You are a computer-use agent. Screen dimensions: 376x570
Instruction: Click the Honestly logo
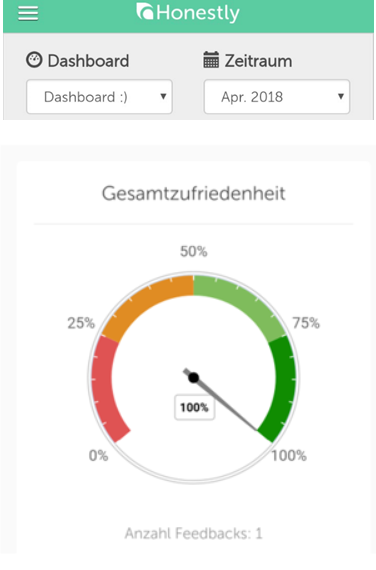[x=188, y=13]
